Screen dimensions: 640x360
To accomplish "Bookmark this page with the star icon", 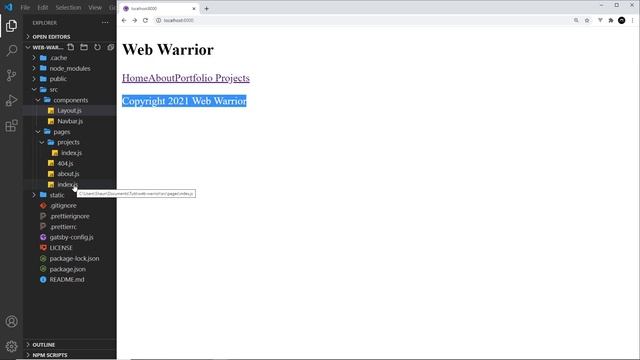I will click(587, 20).
